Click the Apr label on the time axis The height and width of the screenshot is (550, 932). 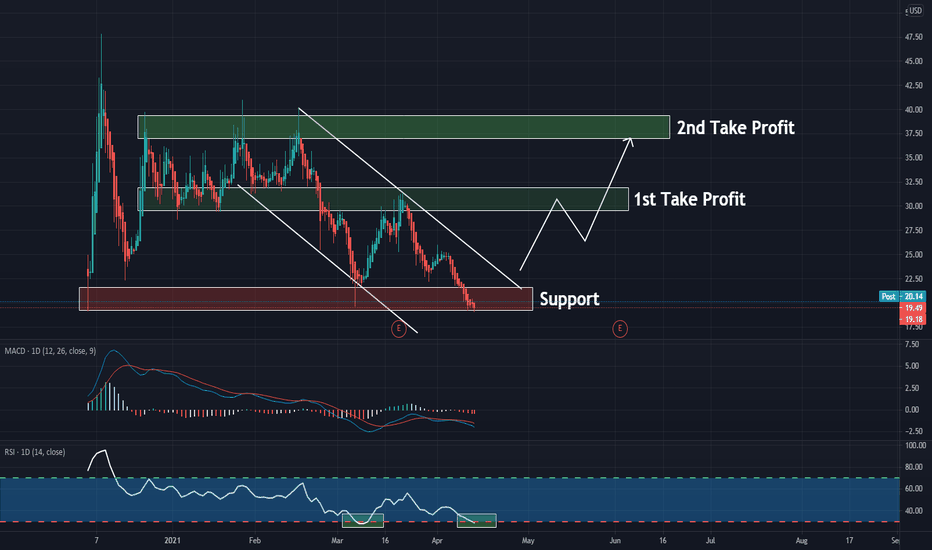(437, 540)
